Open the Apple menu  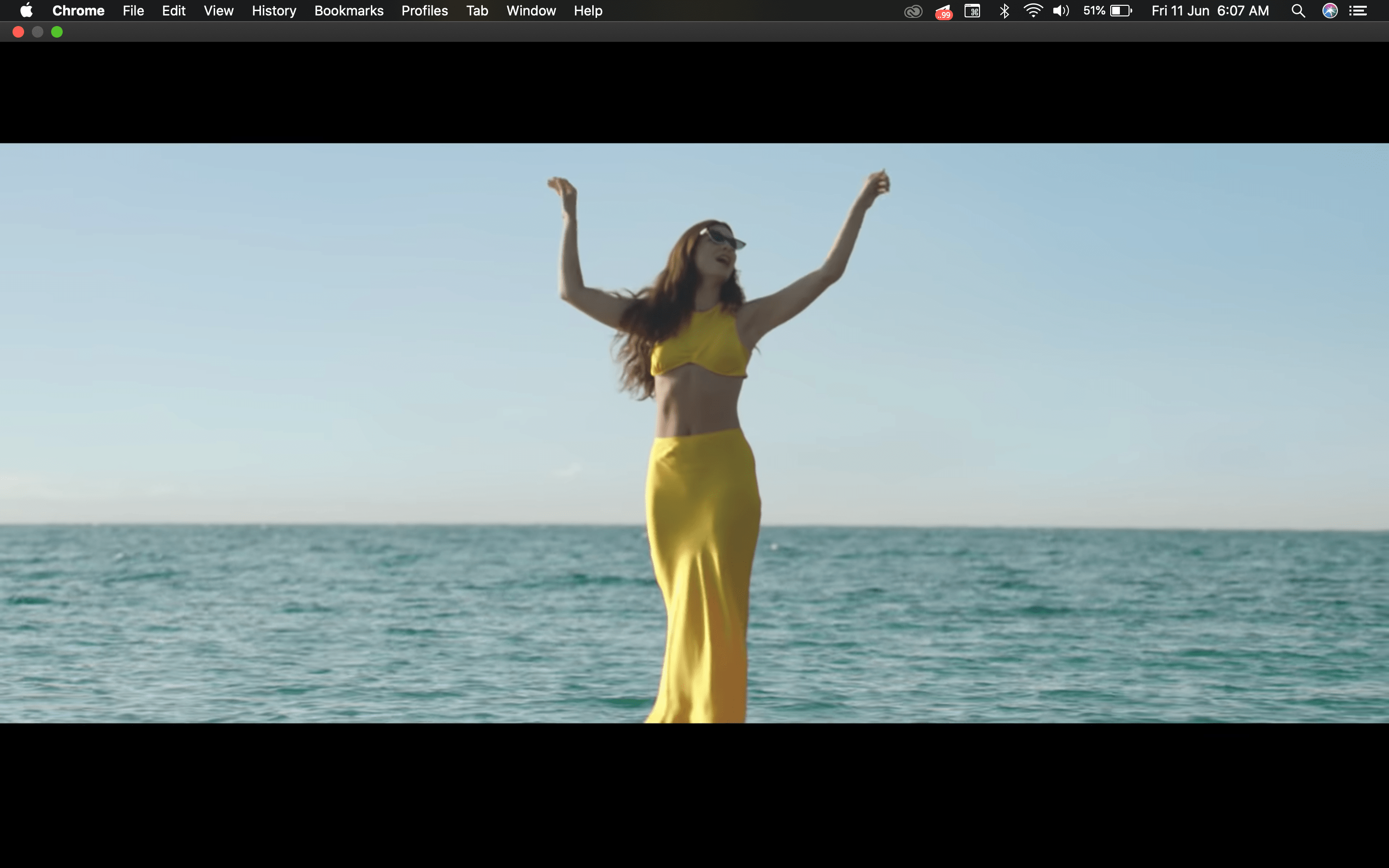(x=27, y=11)
